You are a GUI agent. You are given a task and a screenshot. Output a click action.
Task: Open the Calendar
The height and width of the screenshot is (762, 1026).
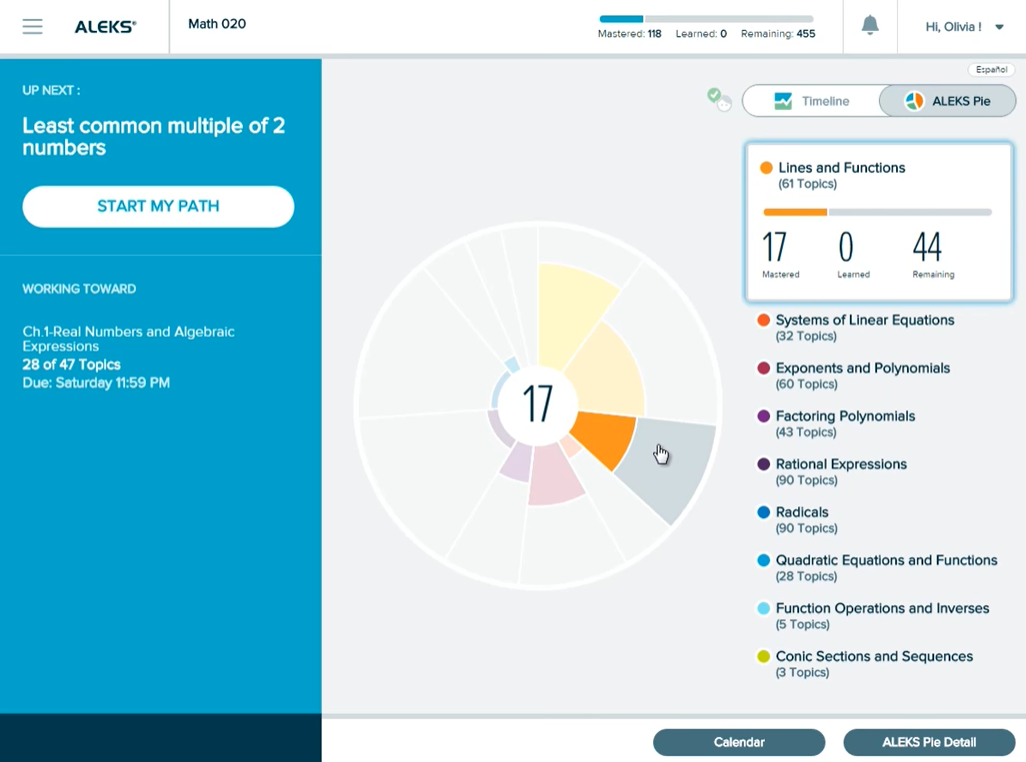739,742
